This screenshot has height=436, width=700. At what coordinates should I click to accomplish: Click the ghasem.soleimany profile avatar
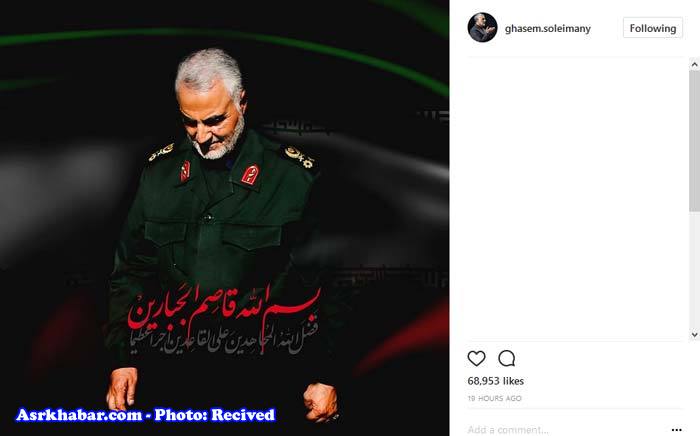(482, 28)
